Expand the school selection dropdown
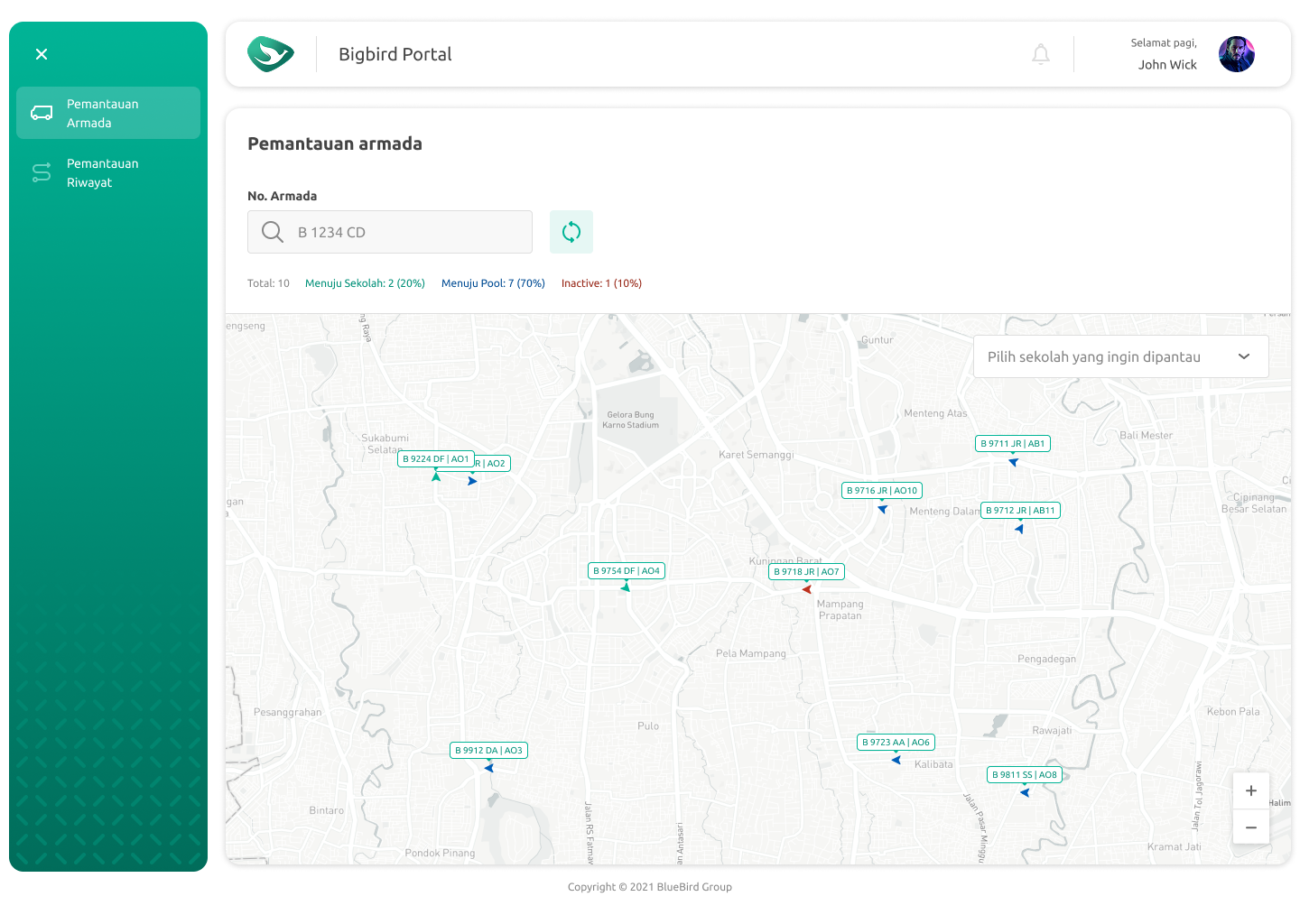The height and width of the screenshot is (924, 1300). [x=1120, y=357]
